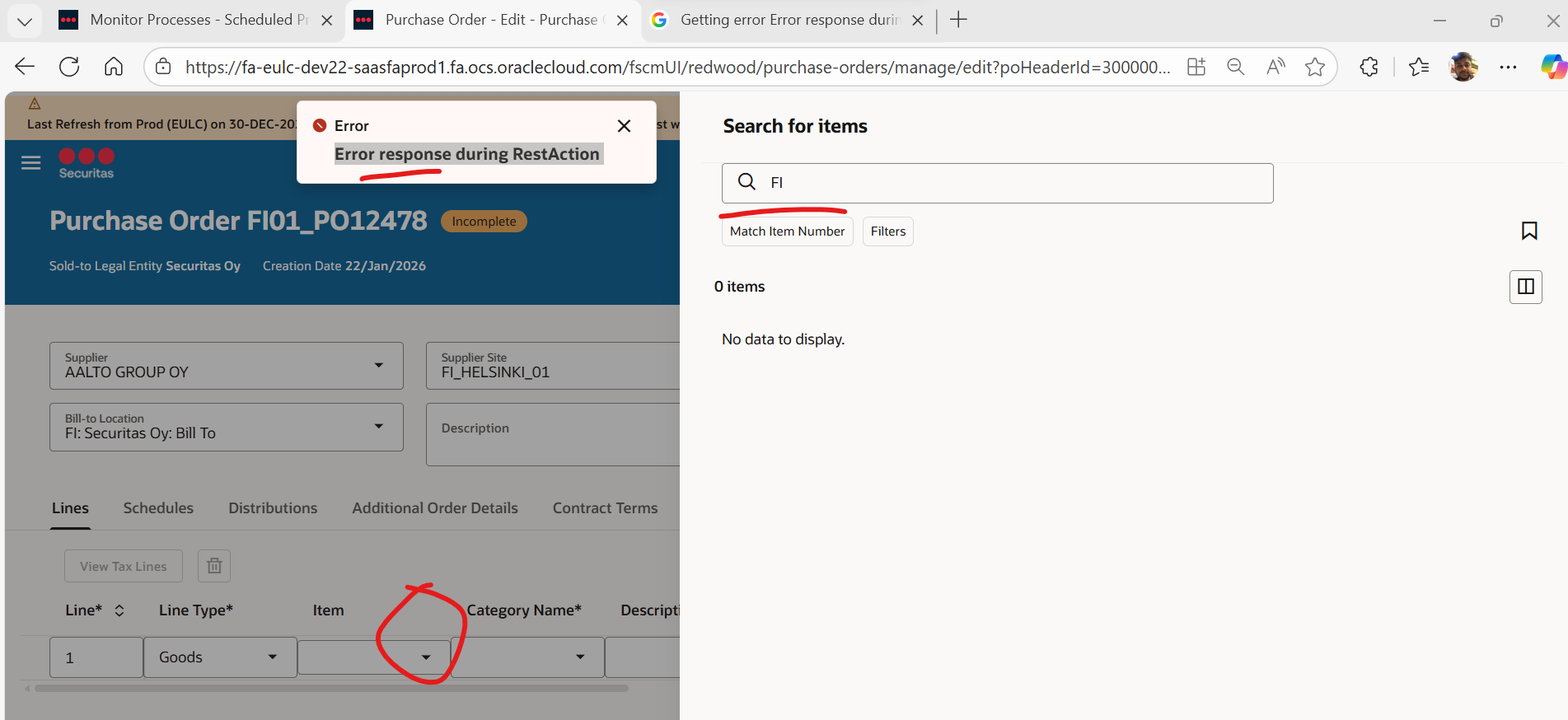This screenshot has width=1568, height=720.
Task: Open the Filters button
Action: [888, 231]
